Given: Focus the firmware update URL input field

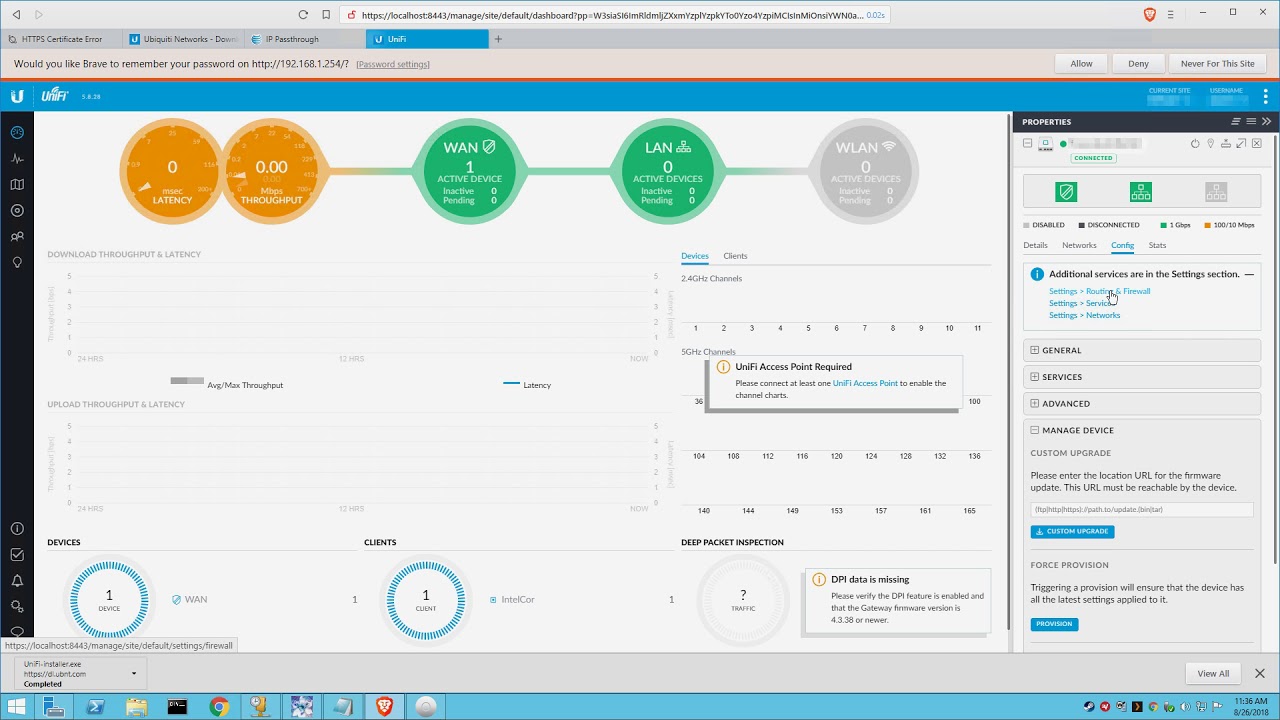Looking at the screenshot, I should (1142, 509).
